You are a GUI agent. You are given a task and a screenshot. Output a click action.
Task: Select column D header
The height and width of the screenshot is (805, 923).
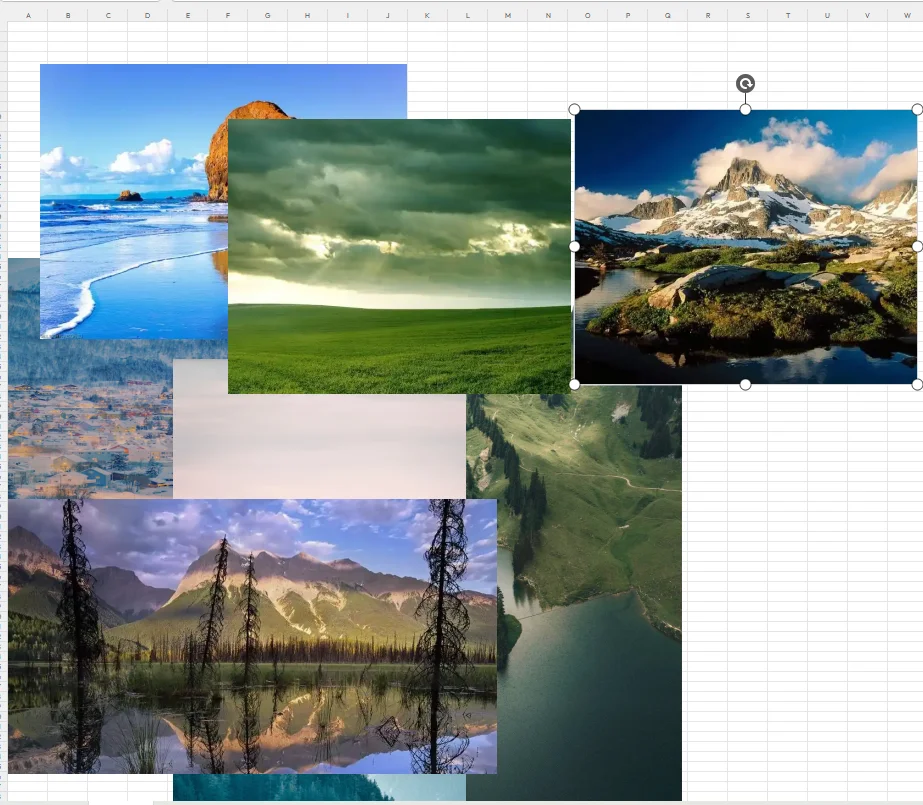(x=148, y=15)
